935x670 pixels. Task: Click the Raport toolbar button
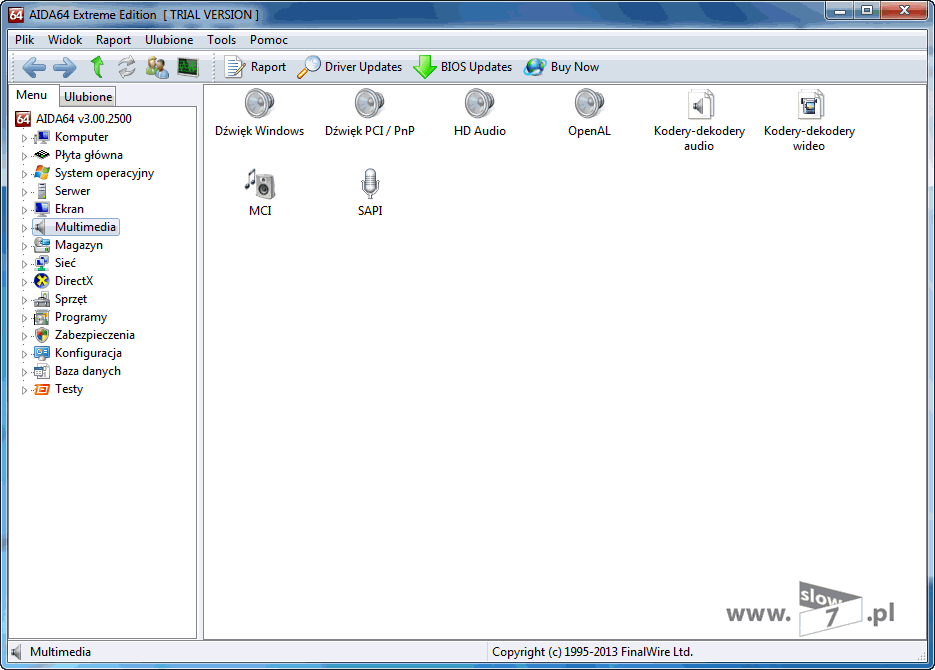(256, 67)
